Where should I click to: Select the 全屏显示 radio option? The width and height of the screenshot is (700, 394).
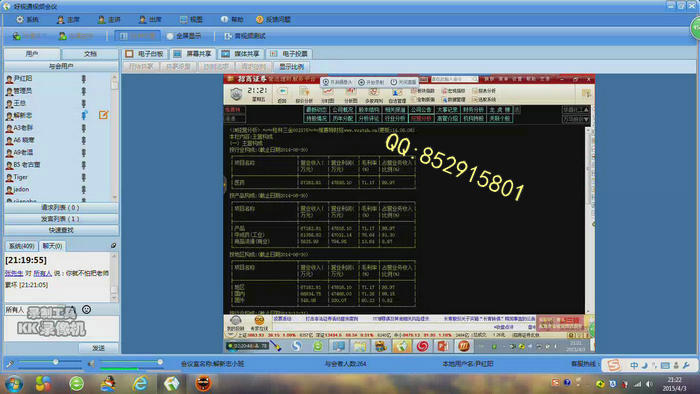click(x=184, y=36)
